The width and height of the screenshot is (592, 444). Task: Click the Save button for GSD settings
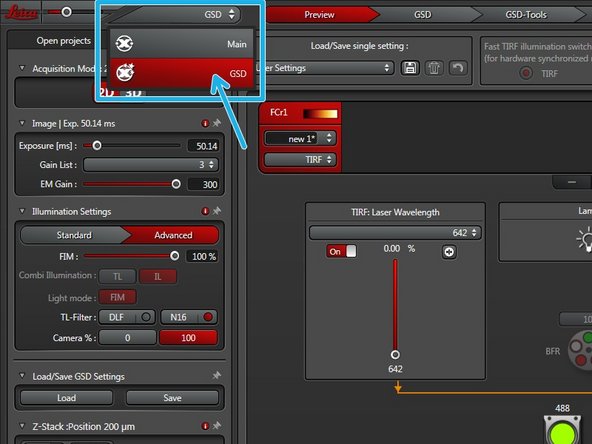point(173,398)
